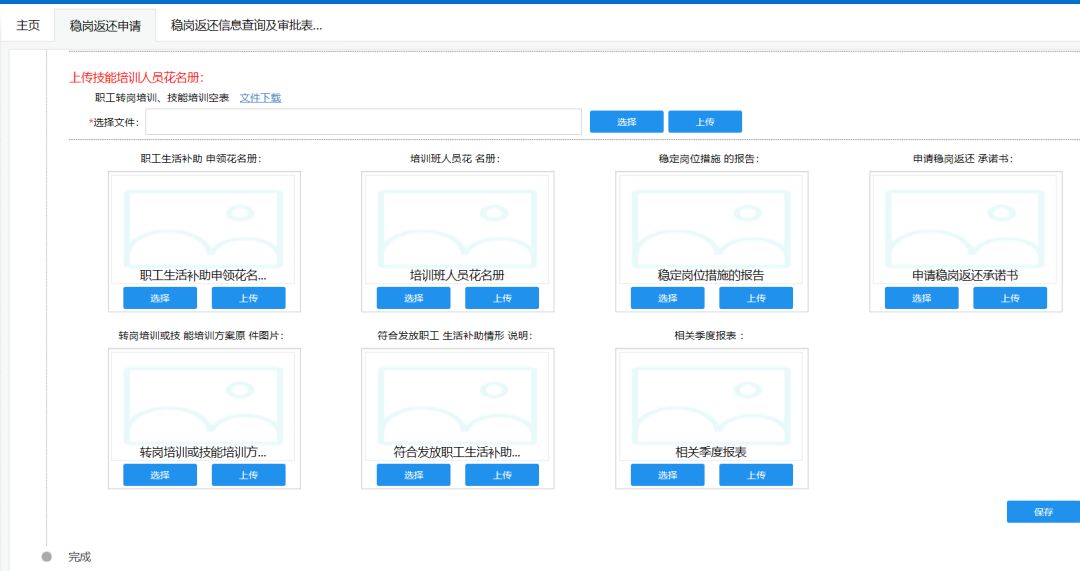Switch to 稳岗返还信息查询及审批表 tab
Screen dimensions: 1080x571
(x=246, y=25)
